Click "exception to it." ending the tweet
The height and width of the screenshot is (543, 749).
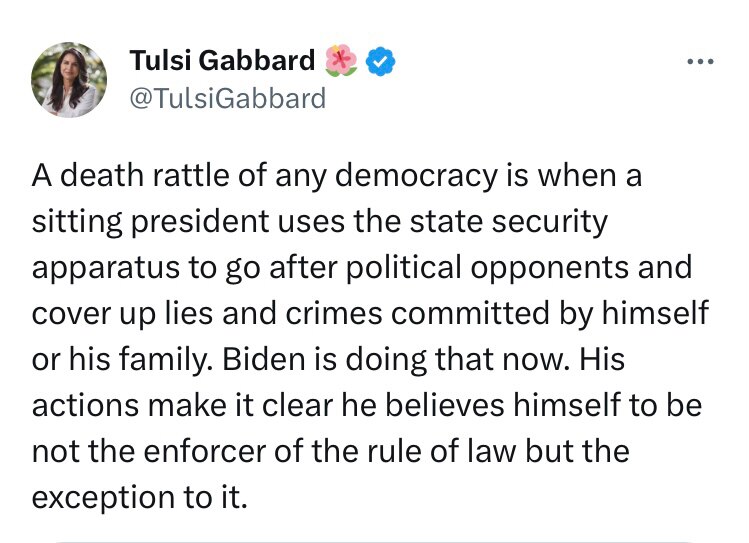point(138,497)
